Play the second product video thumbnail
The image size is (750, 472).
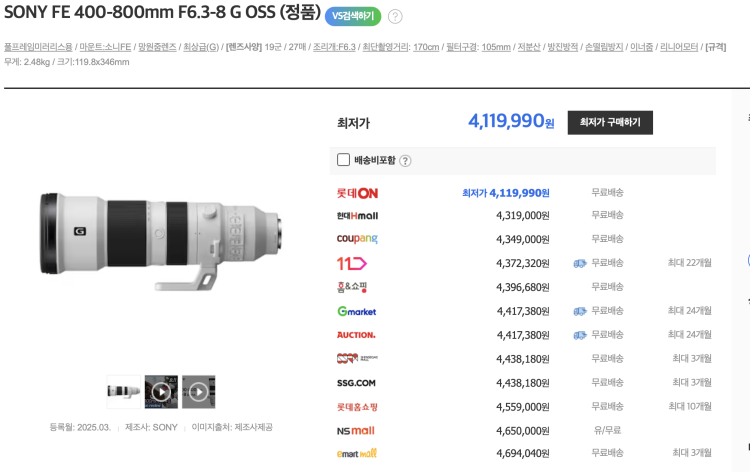[x=161, y=392]
